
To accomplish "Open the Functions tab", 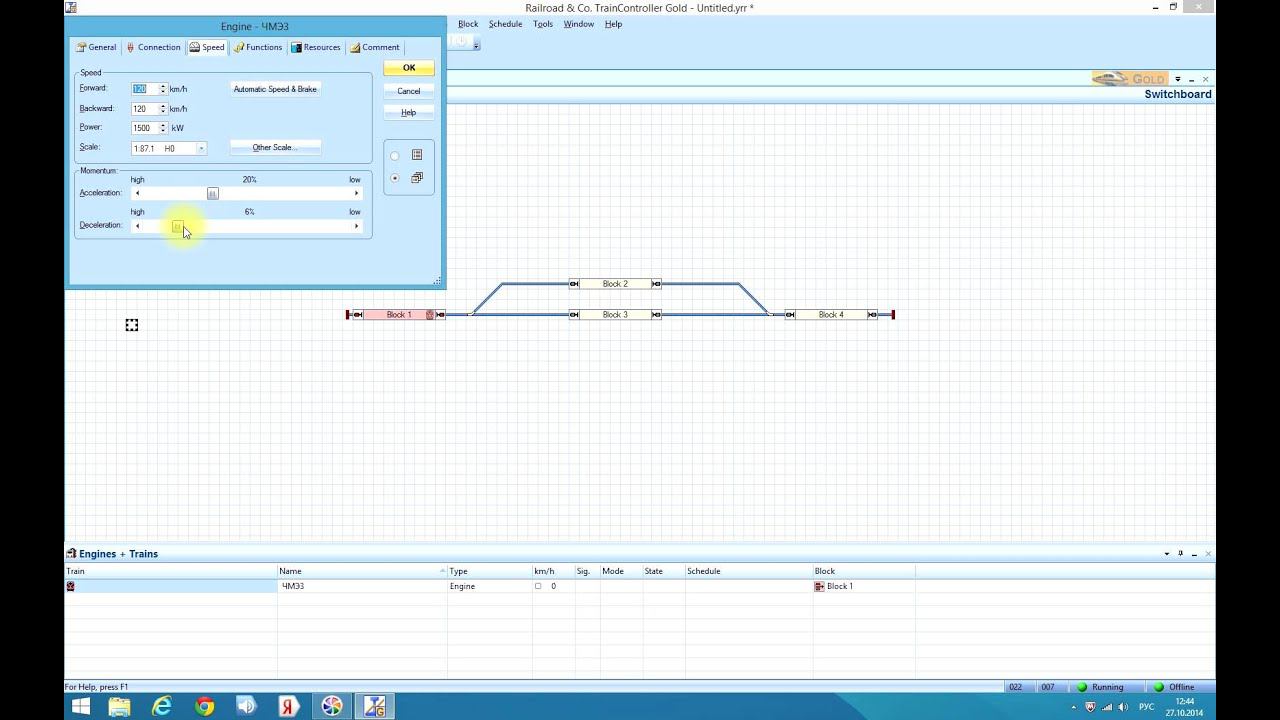I will coord(258,47).
